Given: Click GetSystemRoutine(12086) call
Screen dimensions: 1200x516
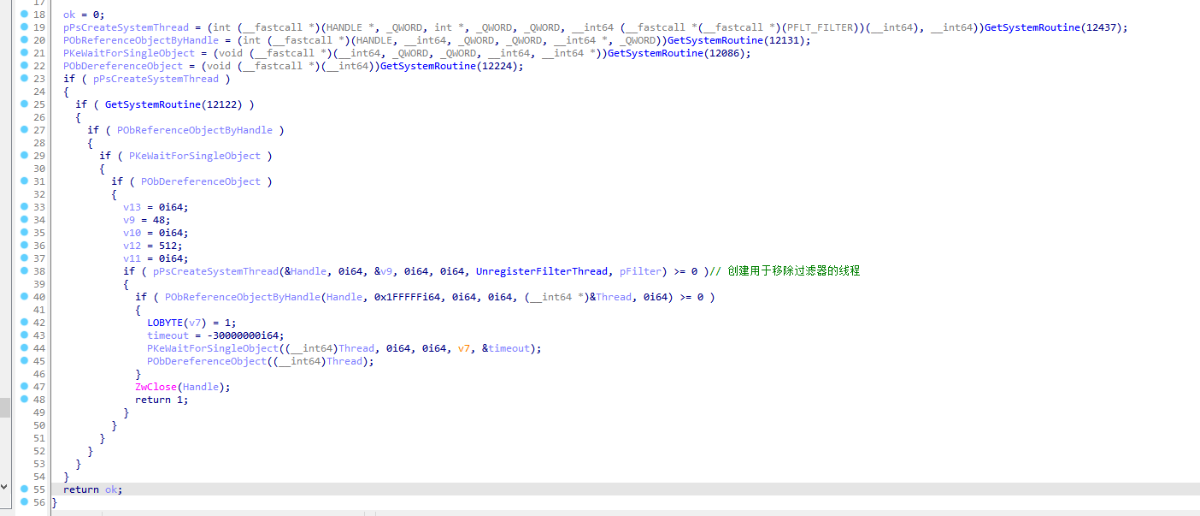Looking at the screenshot, I should [678, 53].
